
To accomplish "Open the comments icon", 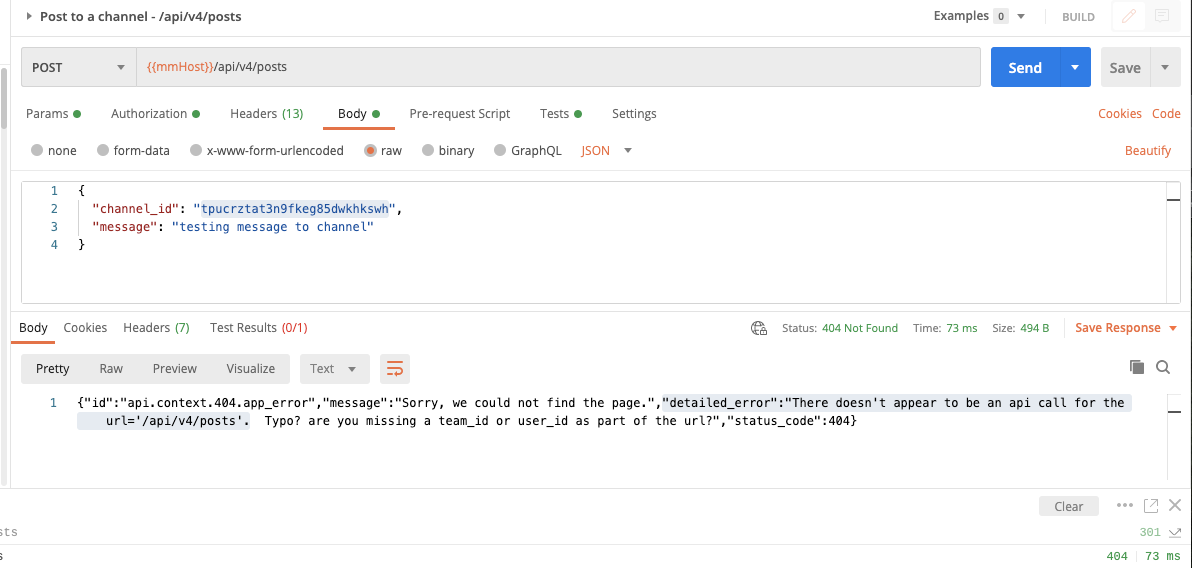I will point(1161,16).
